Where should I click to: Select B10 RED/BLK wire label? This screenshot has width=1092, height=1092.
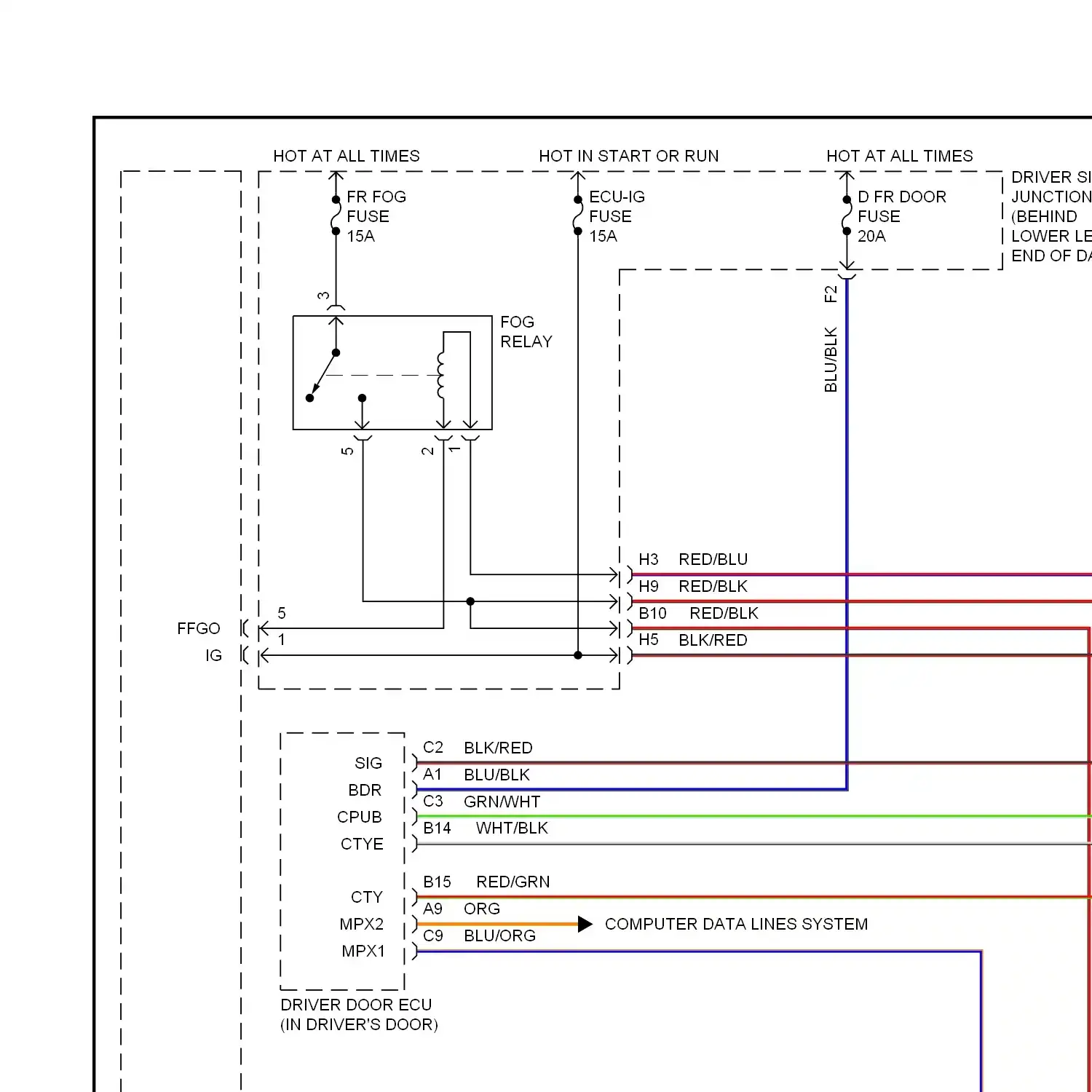tap(698, 613)
